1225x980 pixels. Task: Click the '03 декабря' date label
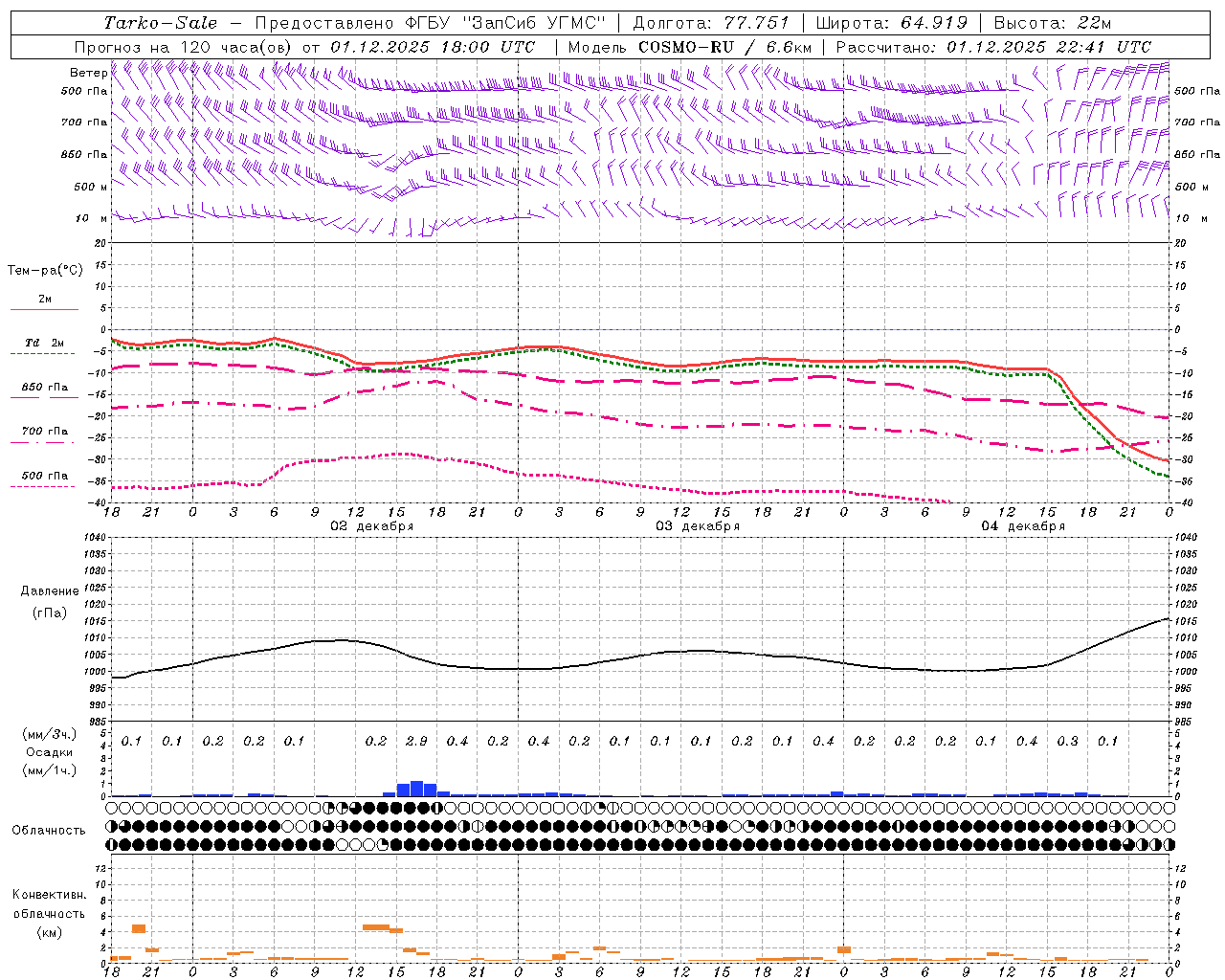(x=698, y=526)
